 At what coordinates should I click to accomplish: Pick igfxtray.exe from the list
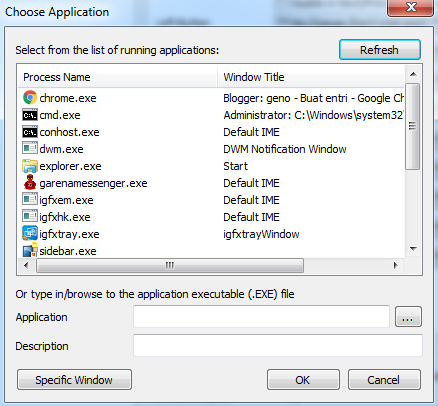tap(69, 234)
